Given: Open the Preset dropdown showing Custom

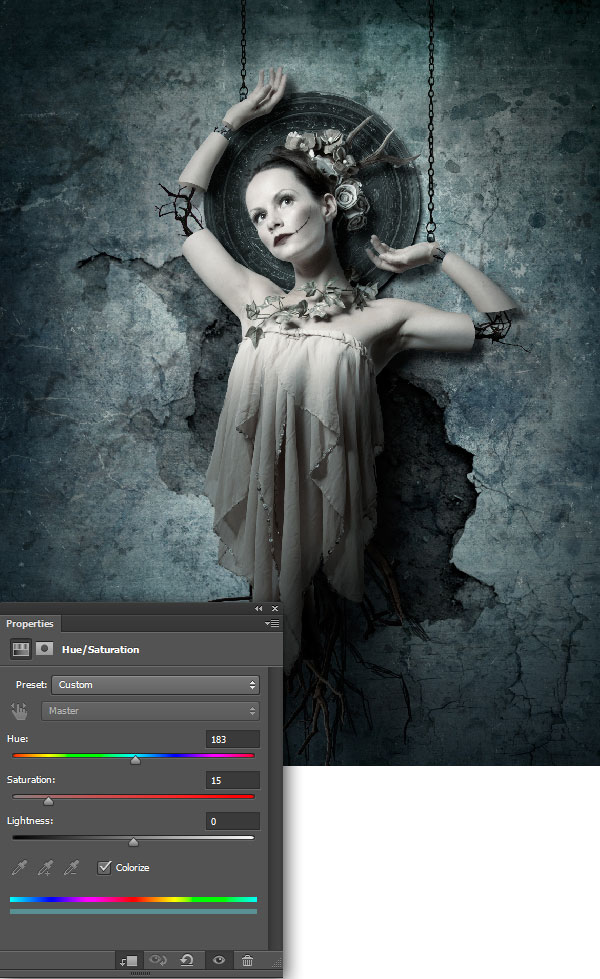Looking at the screenshot, I should tap(155, 685).
